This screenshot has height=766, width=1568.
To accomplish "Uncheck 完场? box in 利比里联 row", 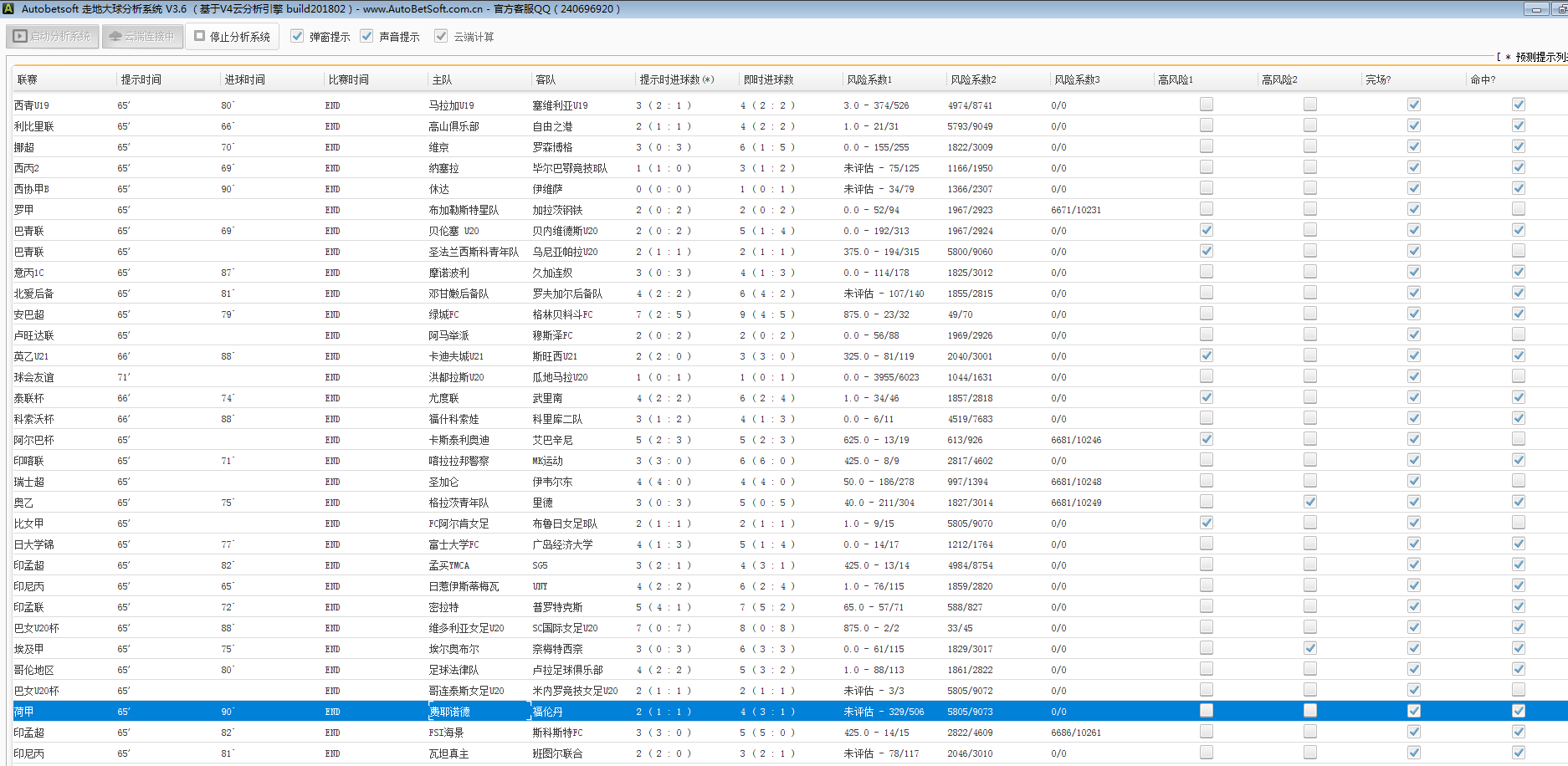I will pos(1413,125).
